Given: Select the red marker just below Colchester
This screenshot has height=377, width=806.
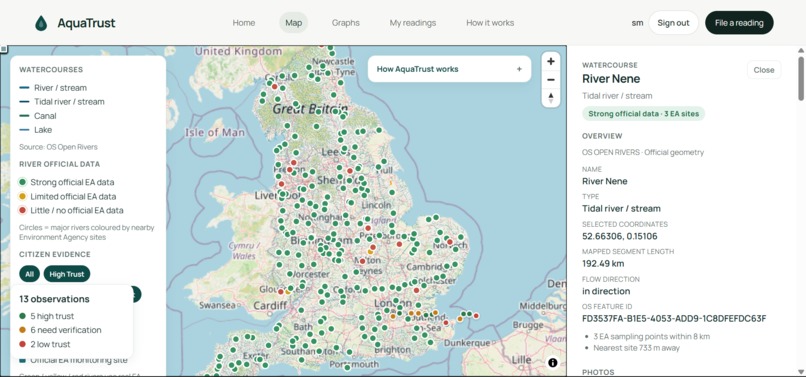Looking at the screenshot, I should (416, 291).
